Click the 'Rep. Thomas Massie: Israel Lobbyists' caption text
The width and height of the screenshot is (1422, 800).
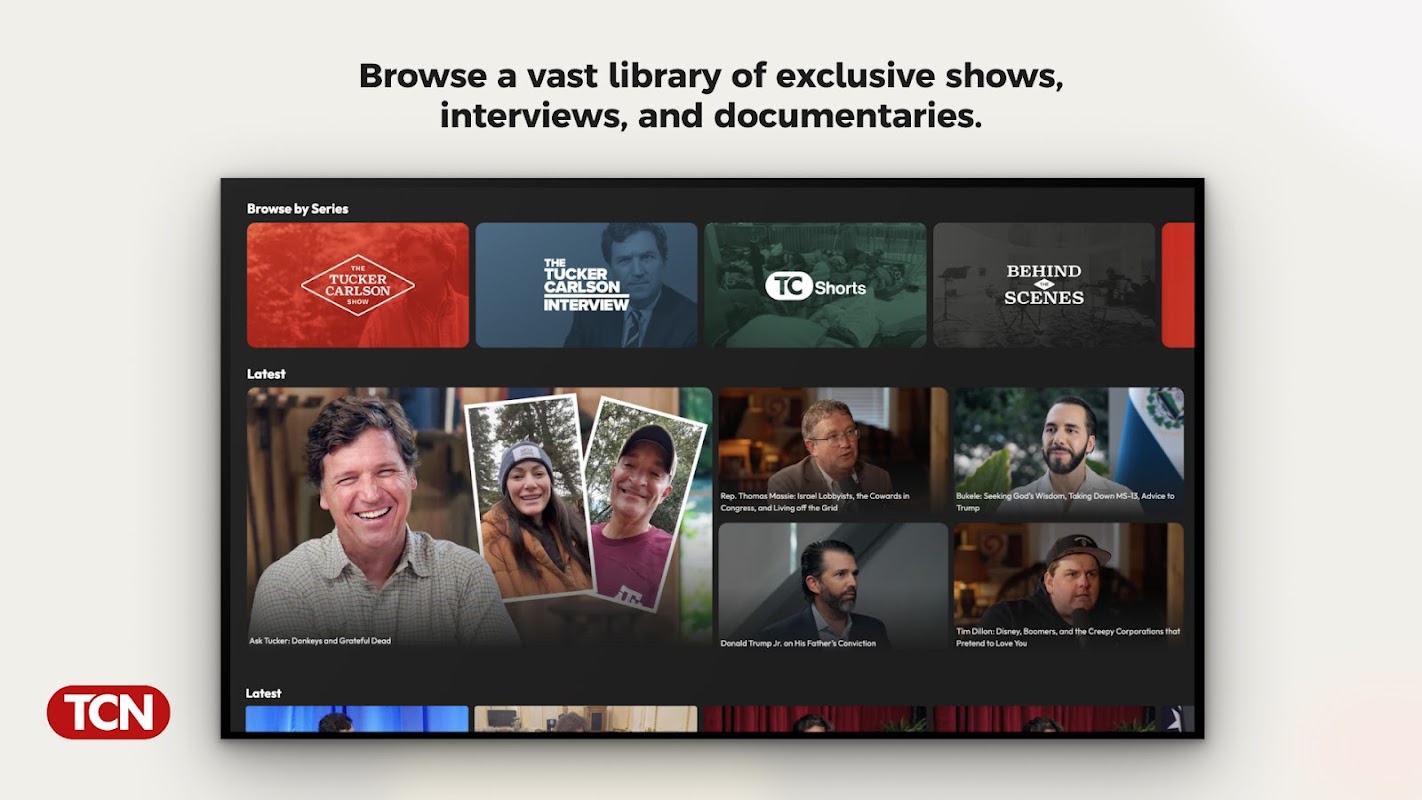click(x=815, y=502)
